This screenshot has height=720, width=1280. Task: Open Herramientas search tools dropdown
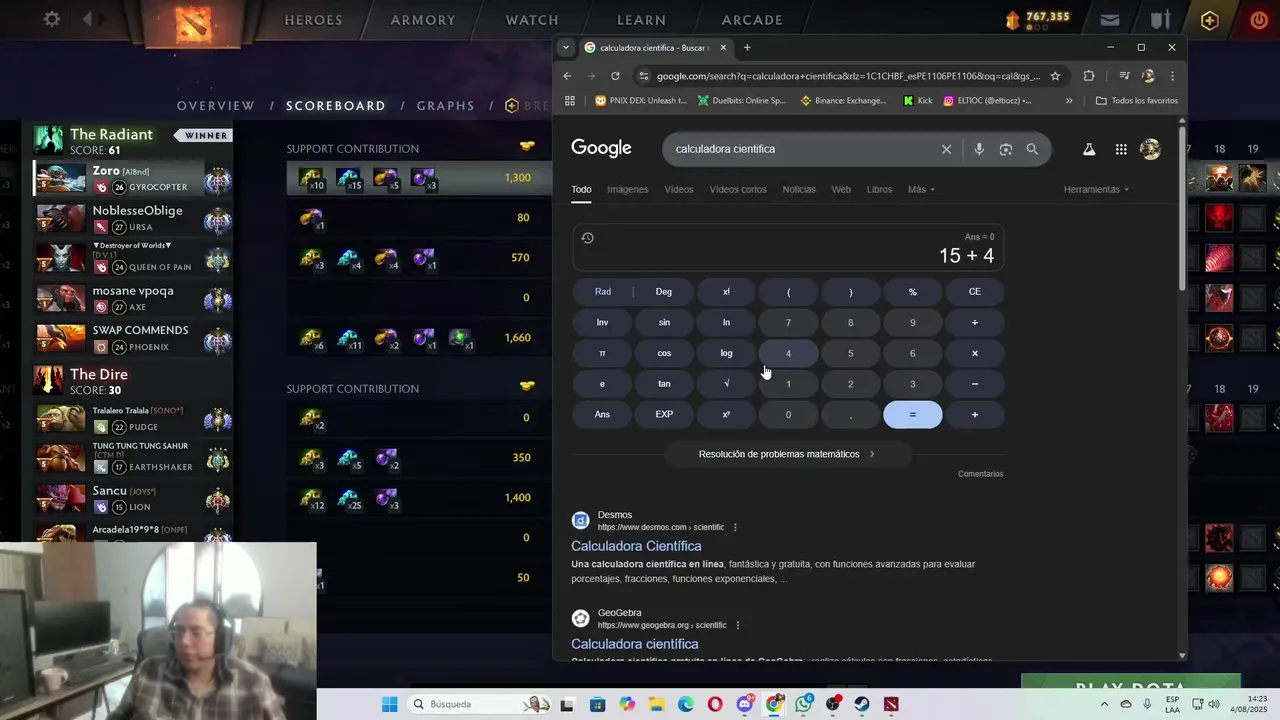point(1096,189)
